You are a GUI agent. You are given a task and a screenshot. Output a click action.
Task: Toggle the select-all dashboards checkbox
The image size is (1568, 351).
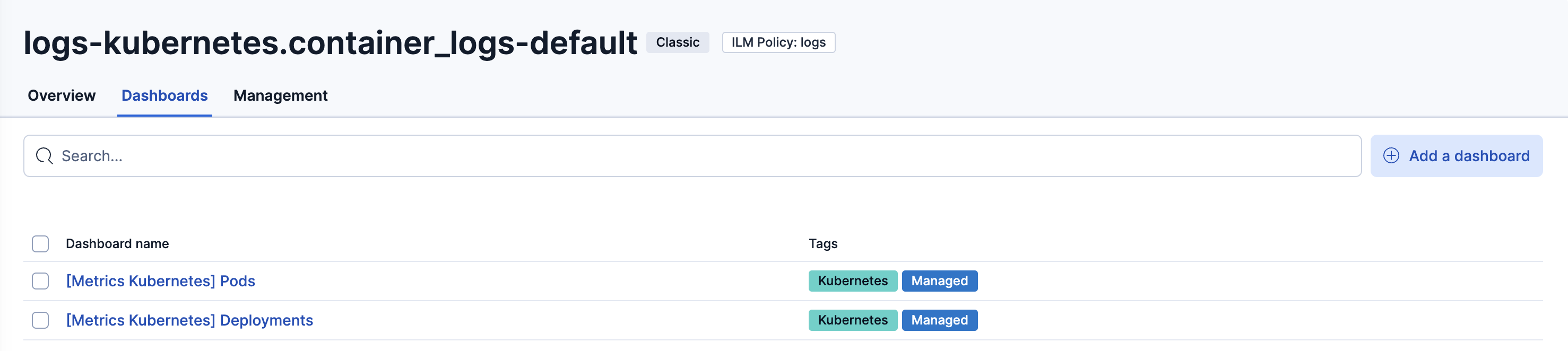pyautogui.click(x=40, y=244)
